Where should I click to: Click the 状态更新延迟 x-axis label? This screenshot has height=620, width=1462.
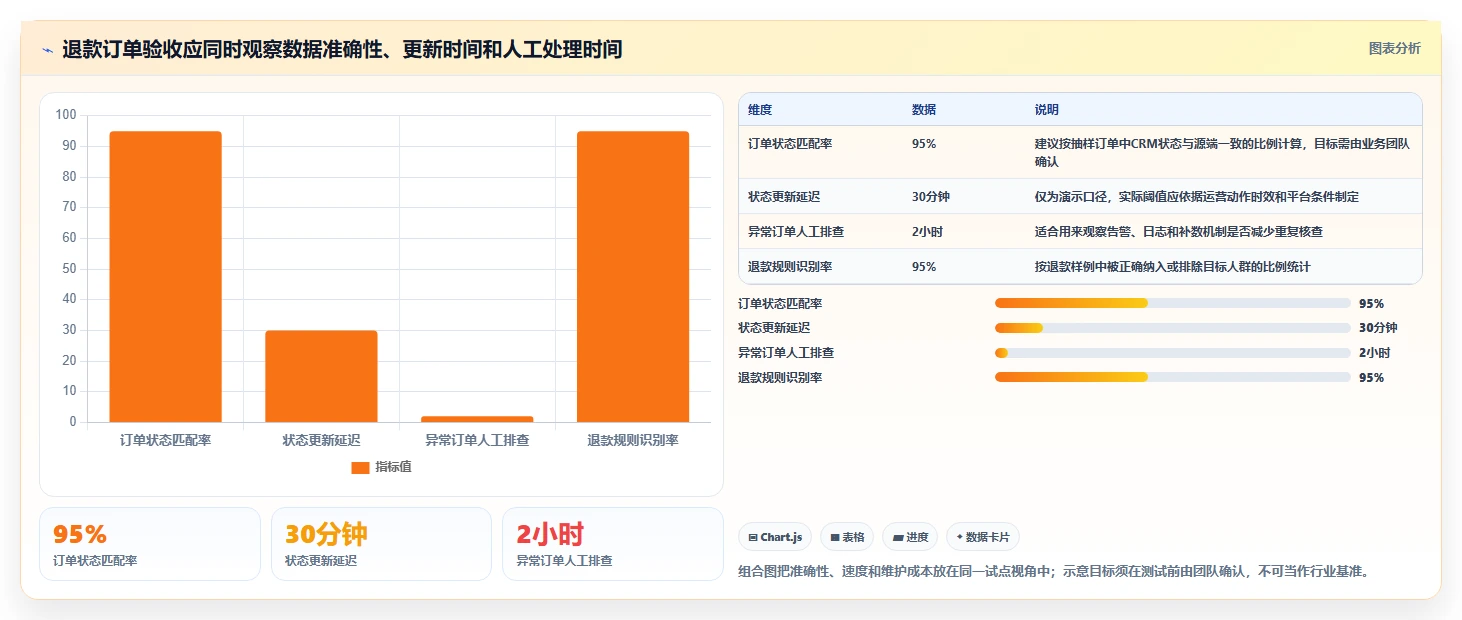coord(321,440)
